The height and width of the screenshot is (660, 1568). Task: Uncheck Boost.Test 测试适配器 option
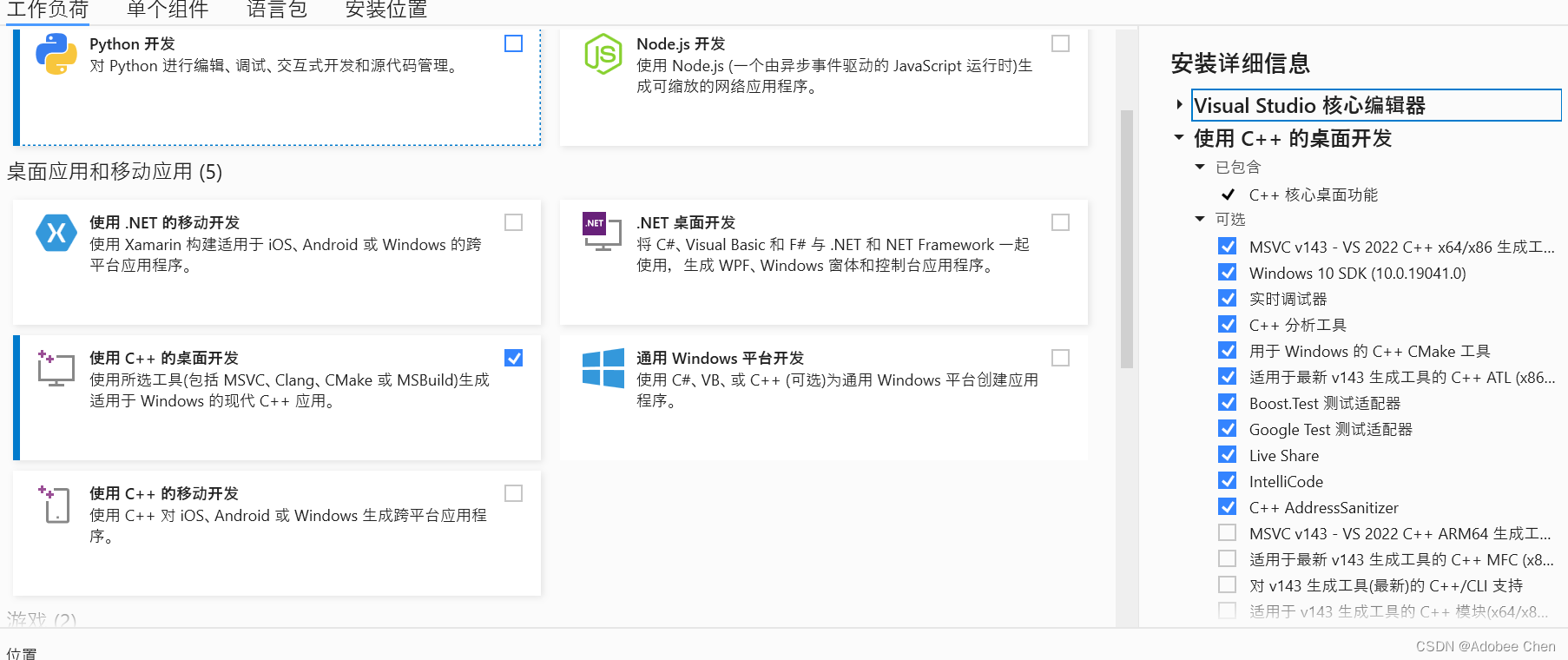tap(1228, 402)
